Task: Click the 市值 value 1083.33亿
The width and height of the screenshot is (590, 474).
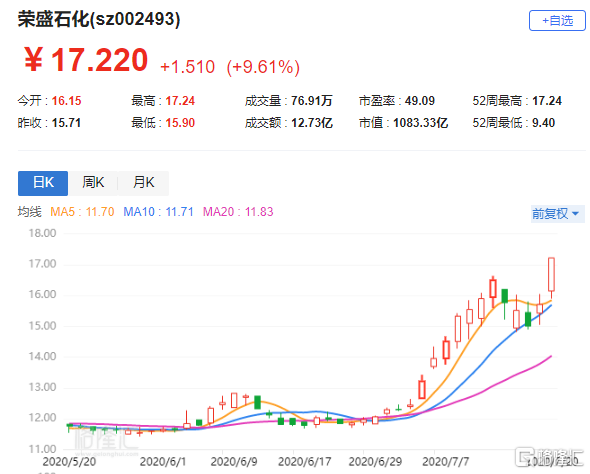Action: pos(420,123)
